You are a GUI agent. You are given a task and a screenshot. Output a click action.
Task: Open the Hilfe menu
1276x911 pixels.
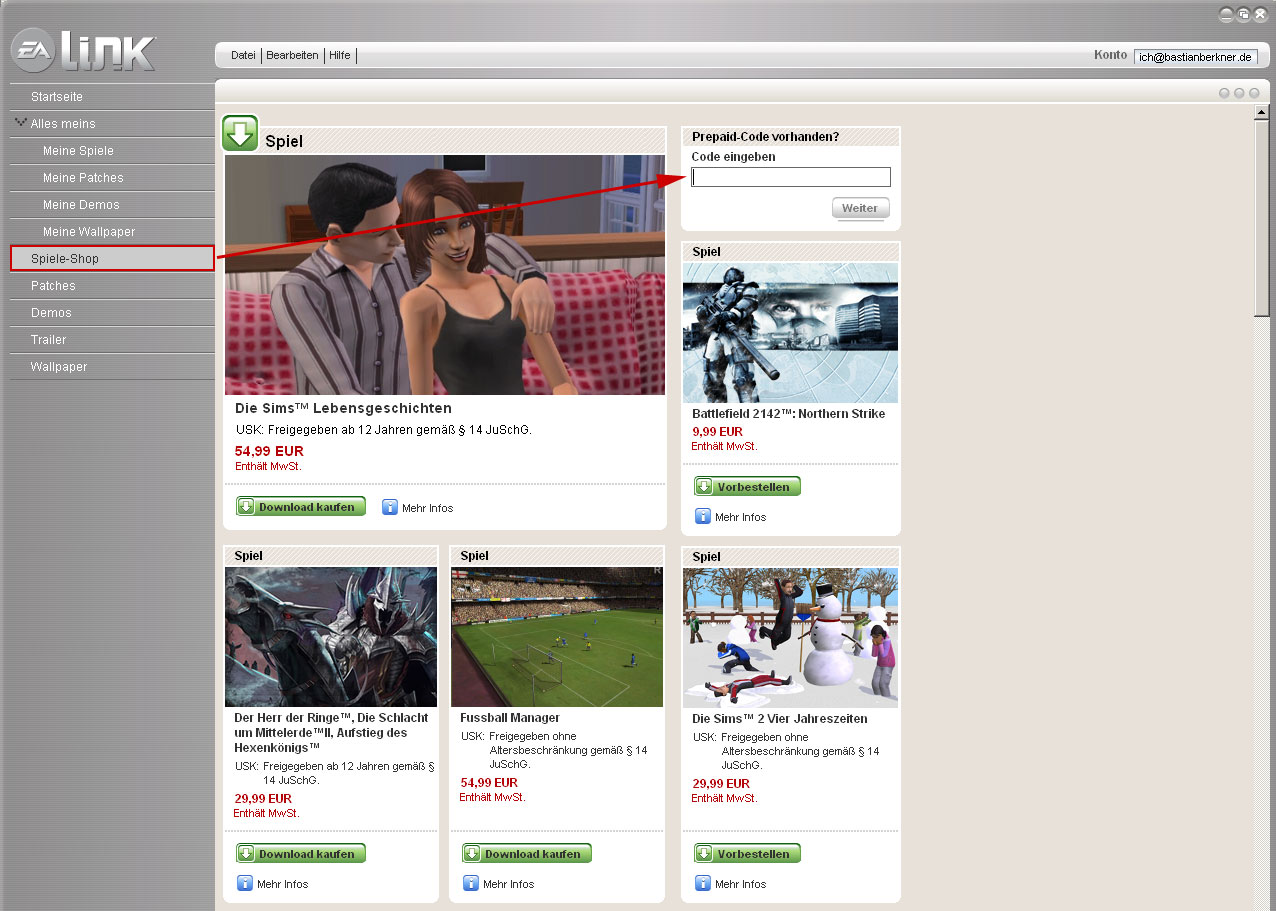(x=340, y=55)
